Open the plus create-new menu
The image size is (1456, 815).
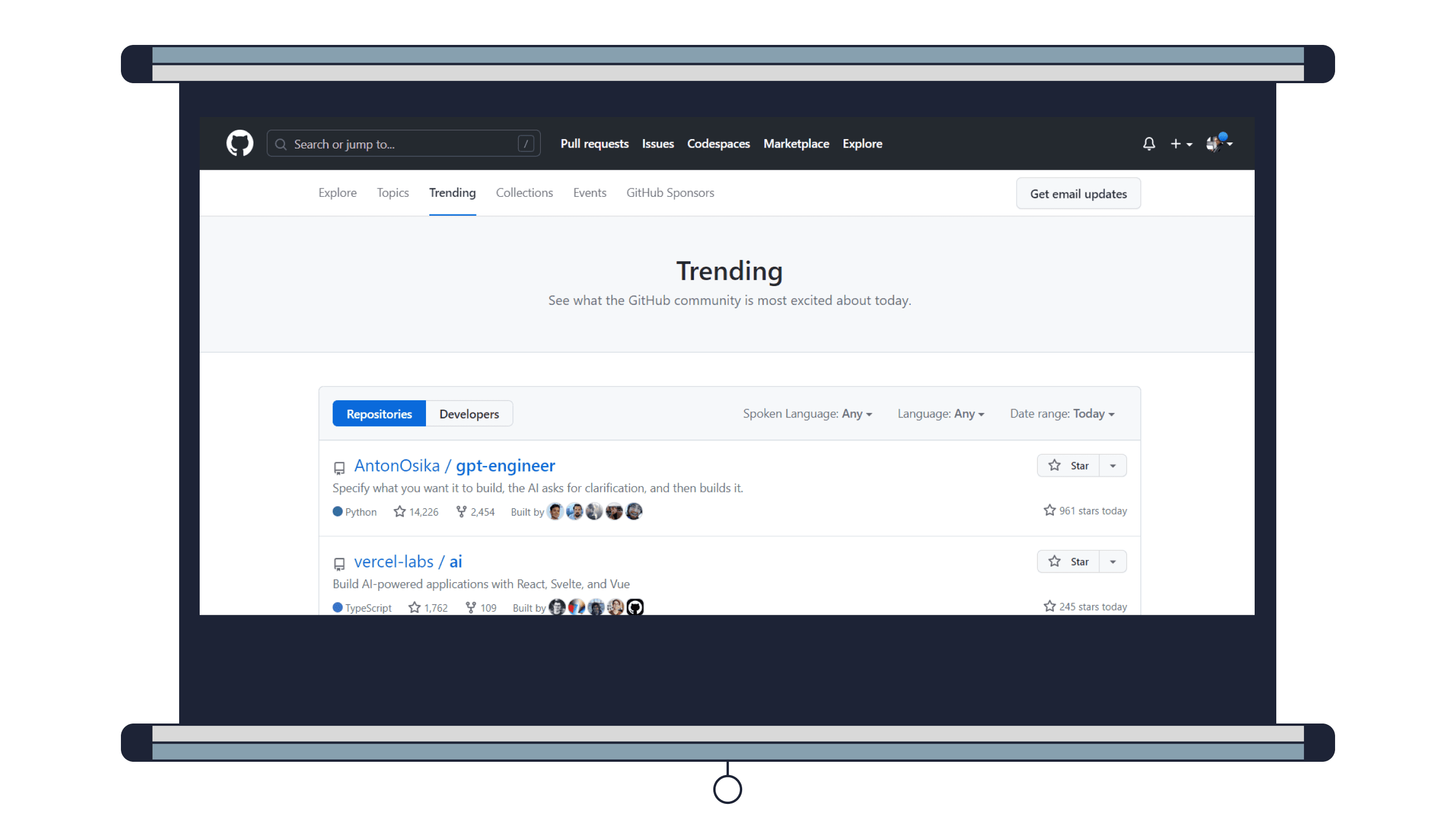coord(1181,144)
